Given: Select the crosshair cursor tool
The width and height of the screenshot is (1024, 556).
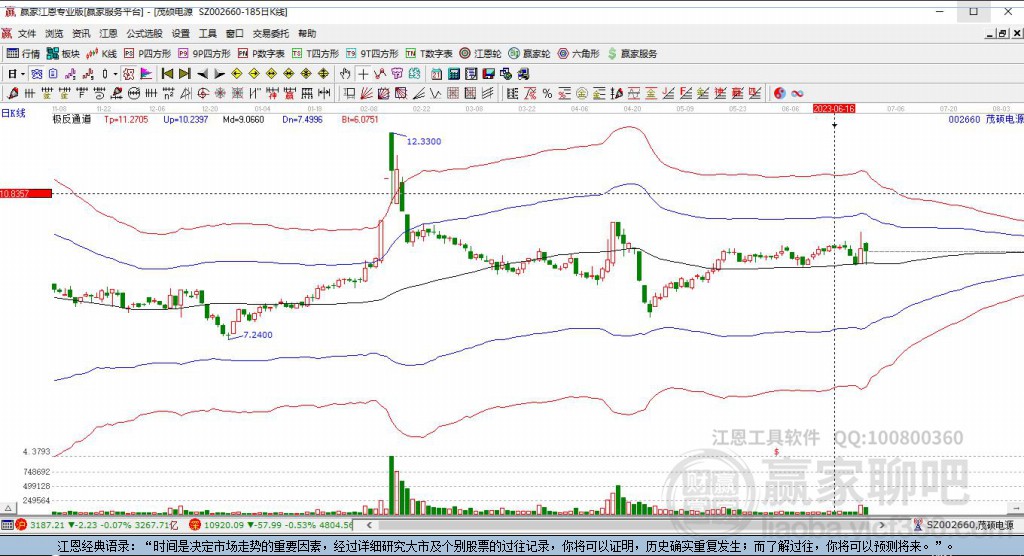Looking at the screenshot, I should [x=363, y=74].
